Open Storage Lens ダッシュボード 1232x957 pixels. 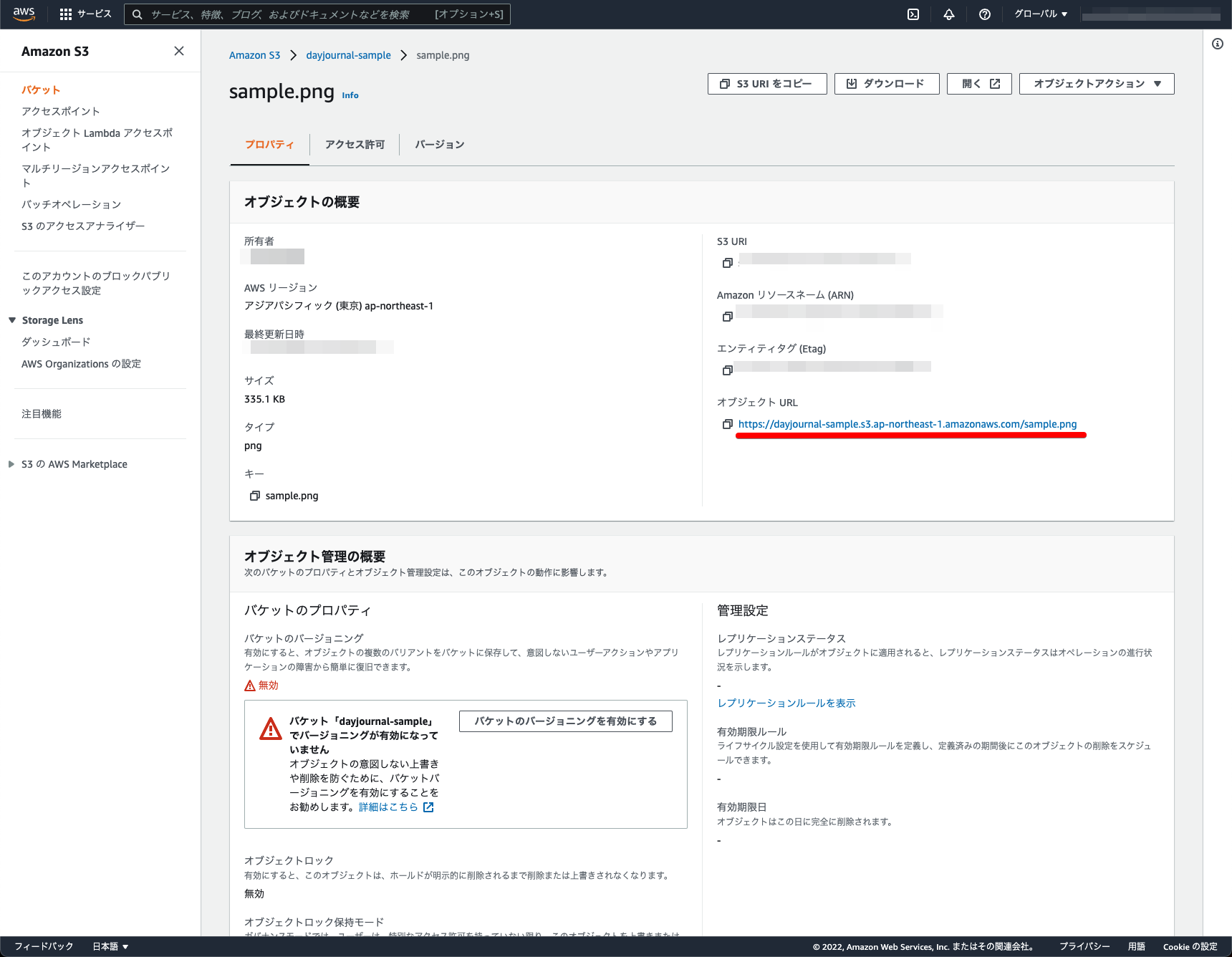[56, 342]
